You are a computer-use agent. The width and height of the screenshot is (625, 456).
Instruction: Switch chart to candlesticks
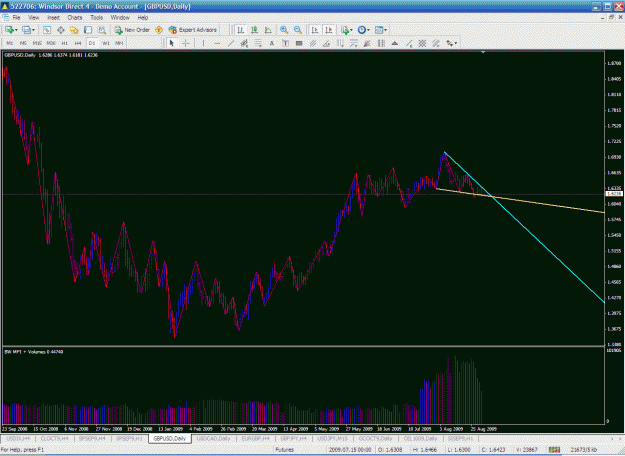[254, 30]
